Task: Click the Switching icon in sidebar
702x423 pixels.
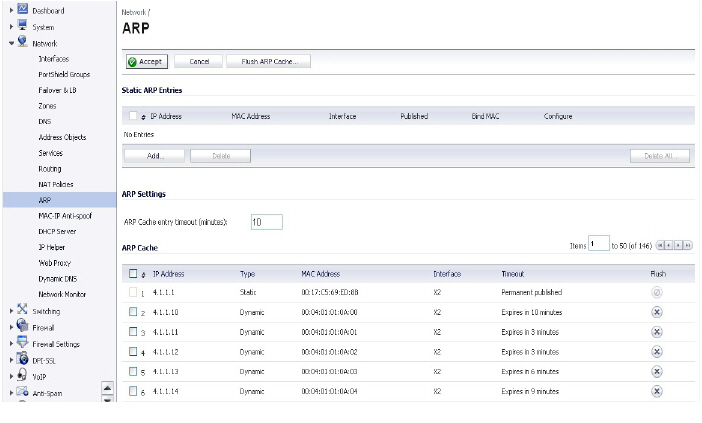Action: click(x=22, y=309)
